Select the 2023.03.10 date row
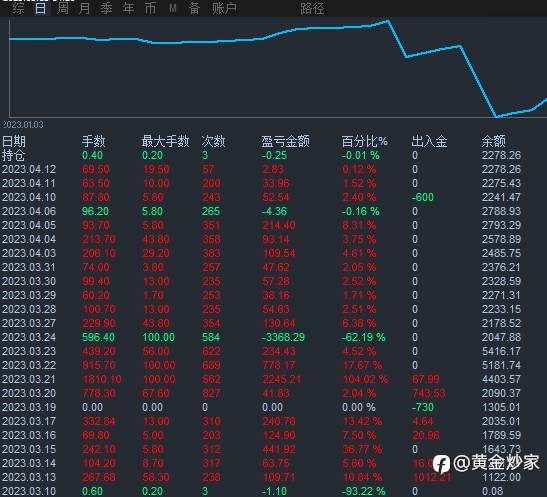The image size is (547, 497). click(29, 491)
